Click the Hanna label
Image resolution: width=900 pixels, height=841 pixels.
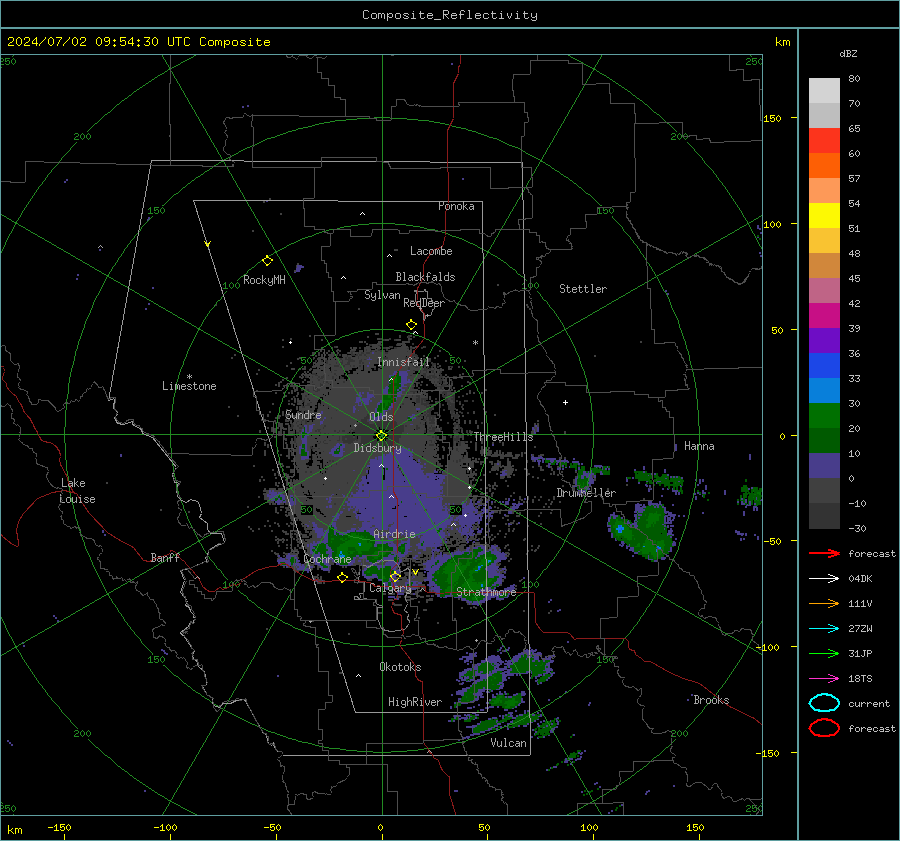699,446
